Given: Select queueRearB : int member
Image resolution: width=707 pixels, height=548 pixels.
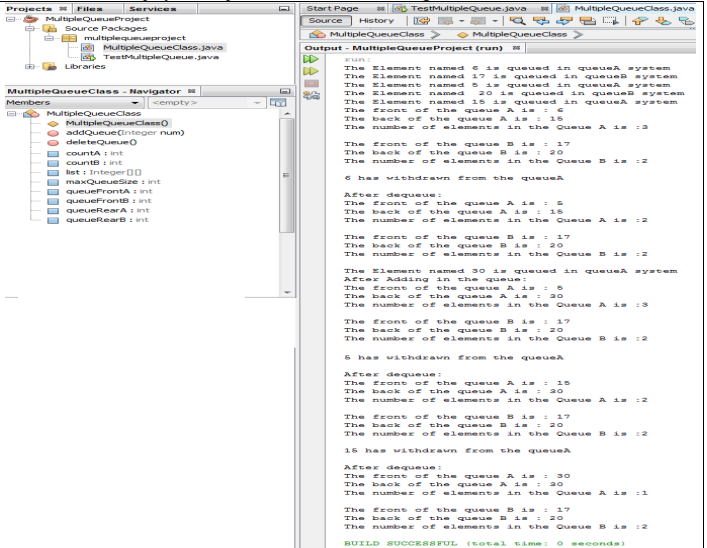Looking at the screenshot, I should coord(107,220).
